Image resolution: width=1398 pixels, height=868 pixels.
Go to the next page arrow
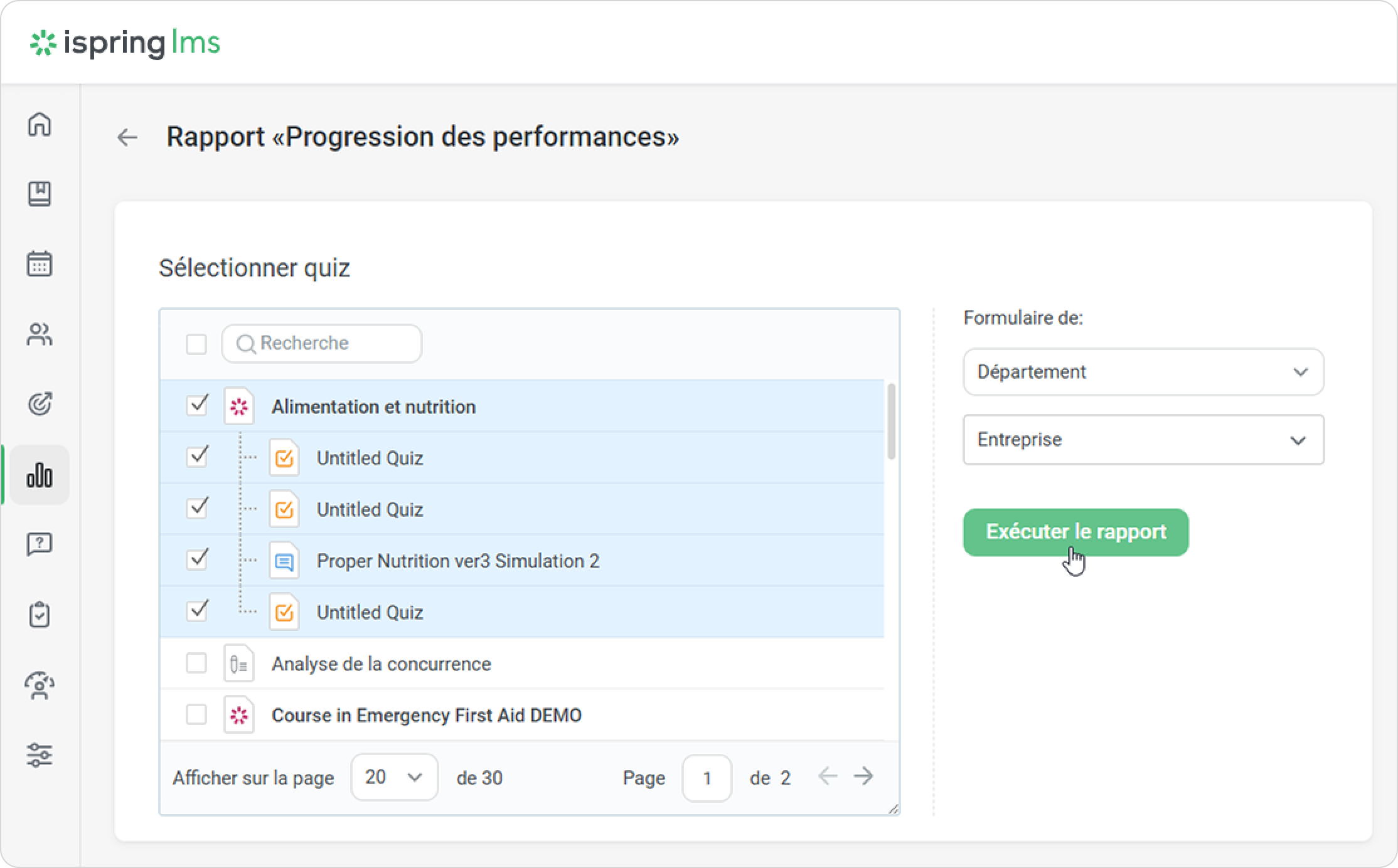864,776
